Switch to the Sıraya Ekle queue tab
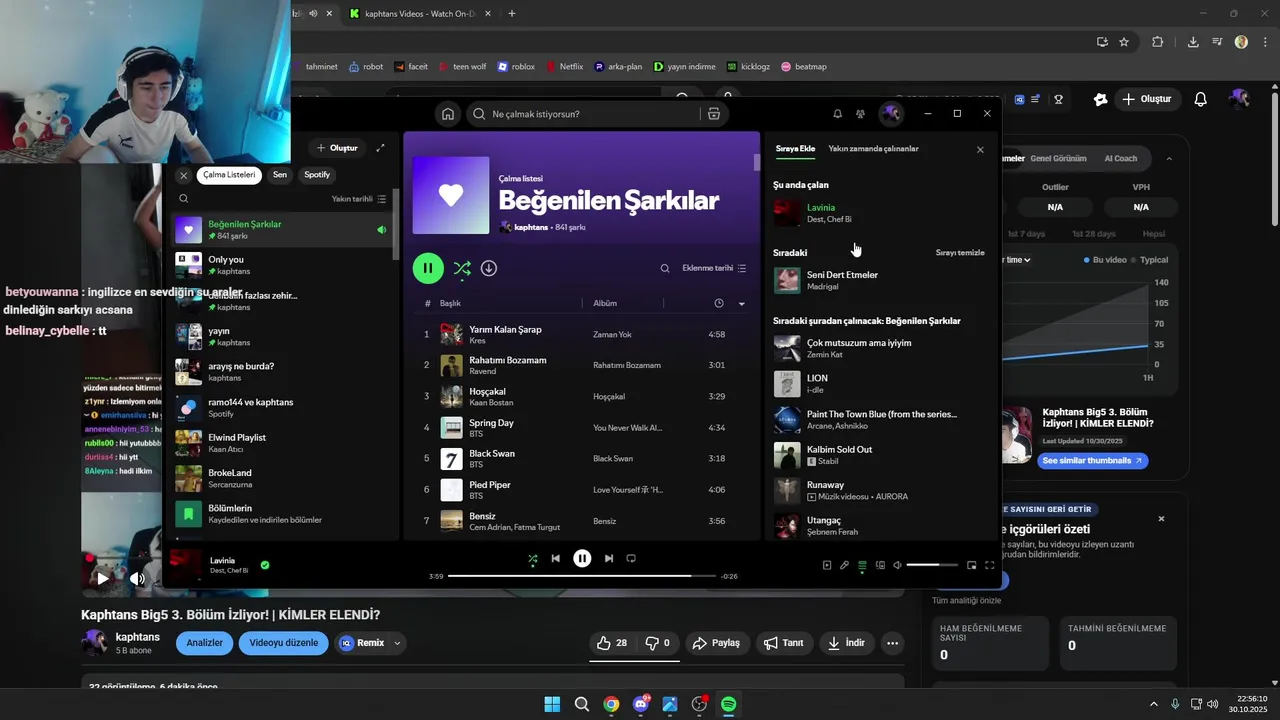This screenshot has height=720, width=1280. 795,149
